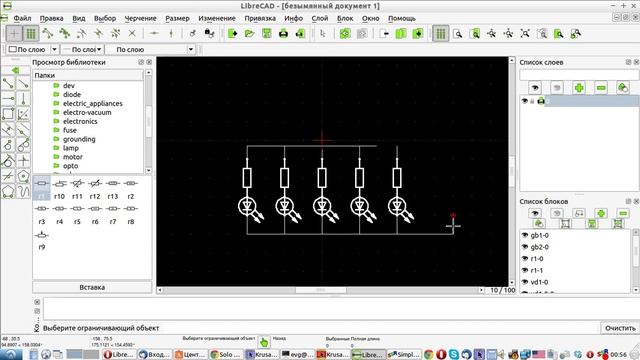Toggle grid display in view toolbar
This screenshot has height=360, width=640.
click(440, 33)
